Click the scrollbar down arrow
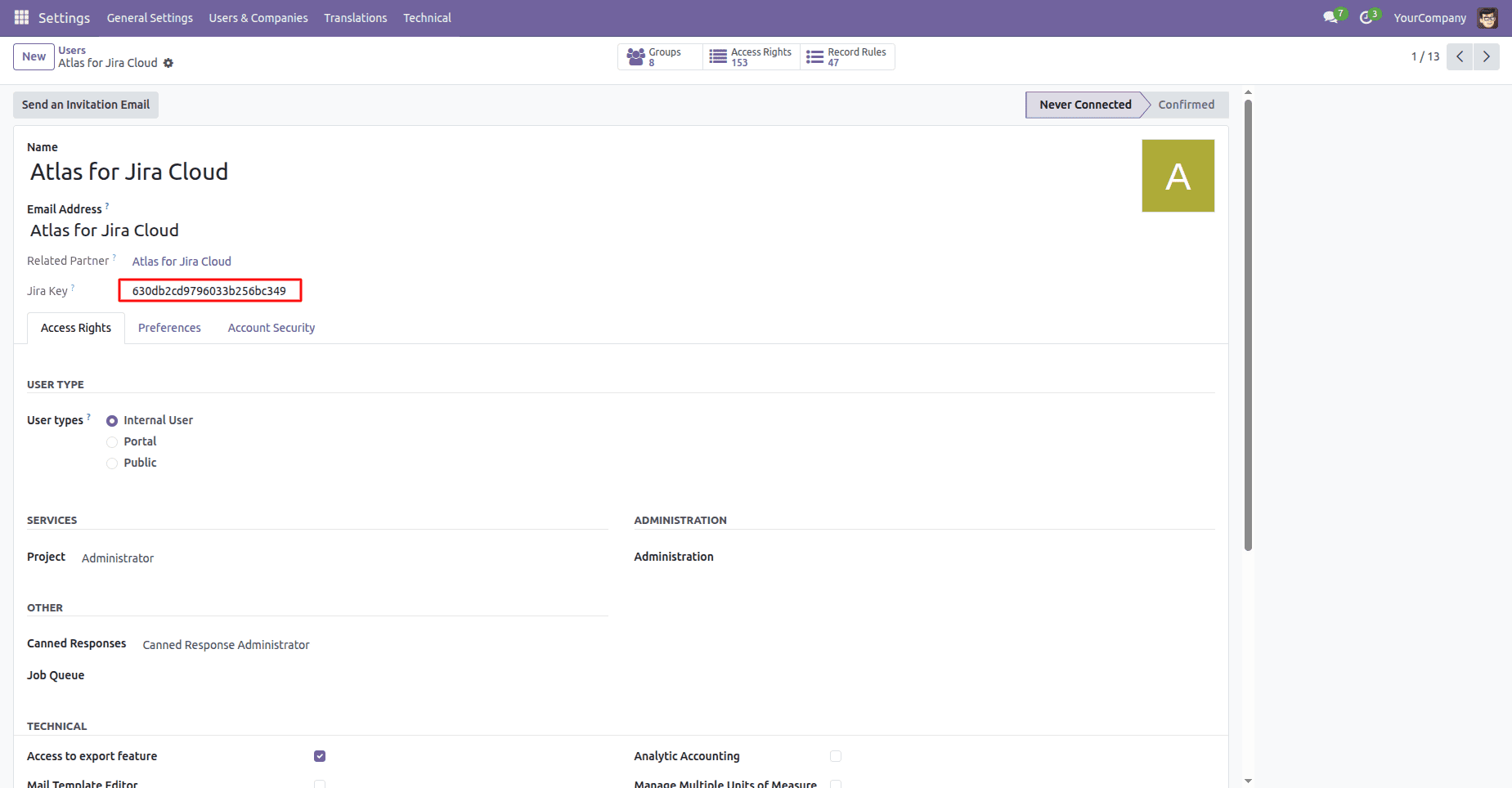1512x788 pixels. (1248, 781)
